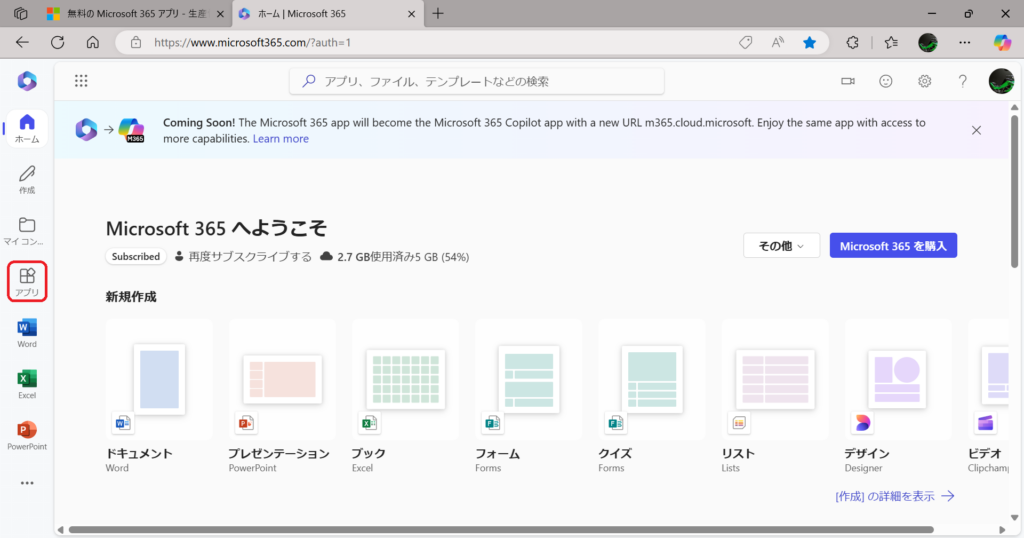The width and height of the screenshot is (1024, 538).
Task: Open a new browser tab
Action: pyautogui.click(x=438, y=14)
